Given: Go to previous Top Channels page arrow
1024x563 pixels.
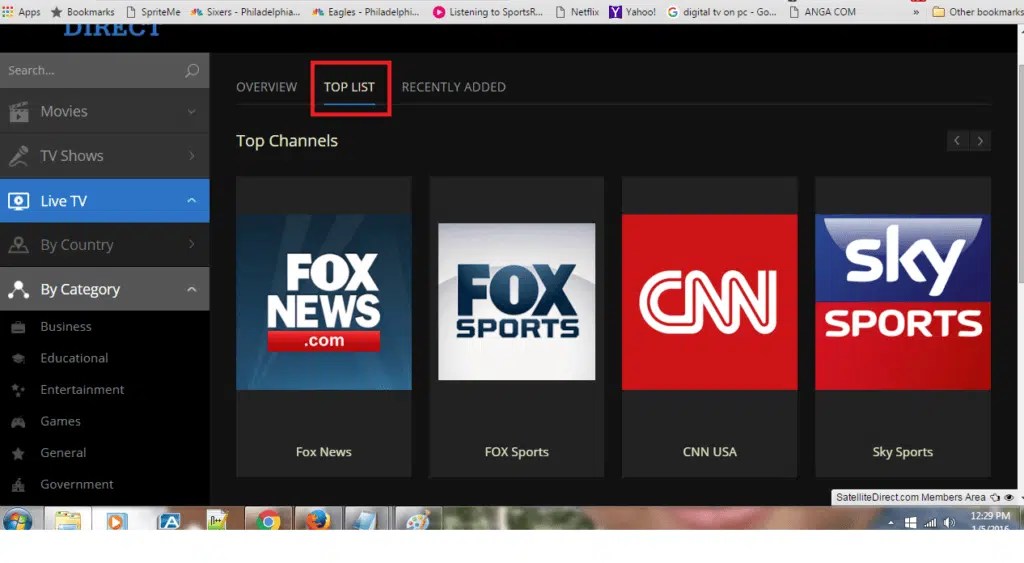Looking at the screenshot, I should (957, 140).
